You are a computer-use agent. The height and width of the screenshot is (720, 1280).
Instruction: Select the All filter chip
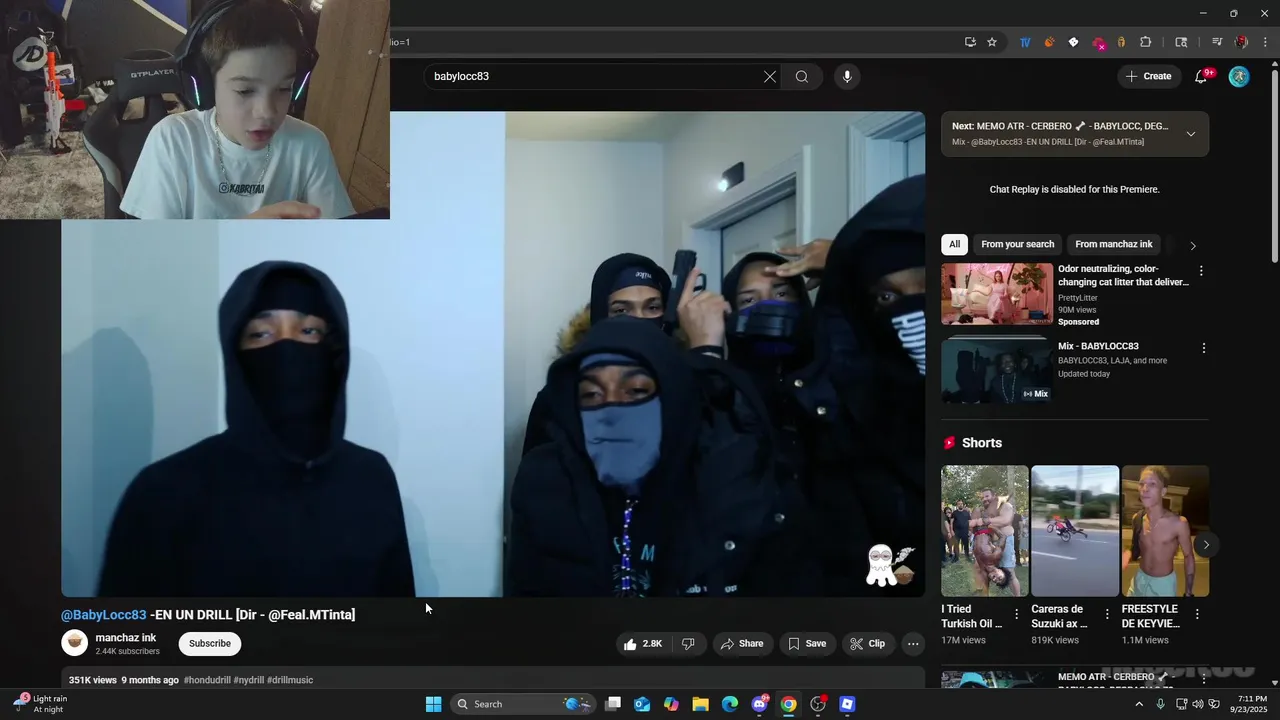(x=954, y=244)
